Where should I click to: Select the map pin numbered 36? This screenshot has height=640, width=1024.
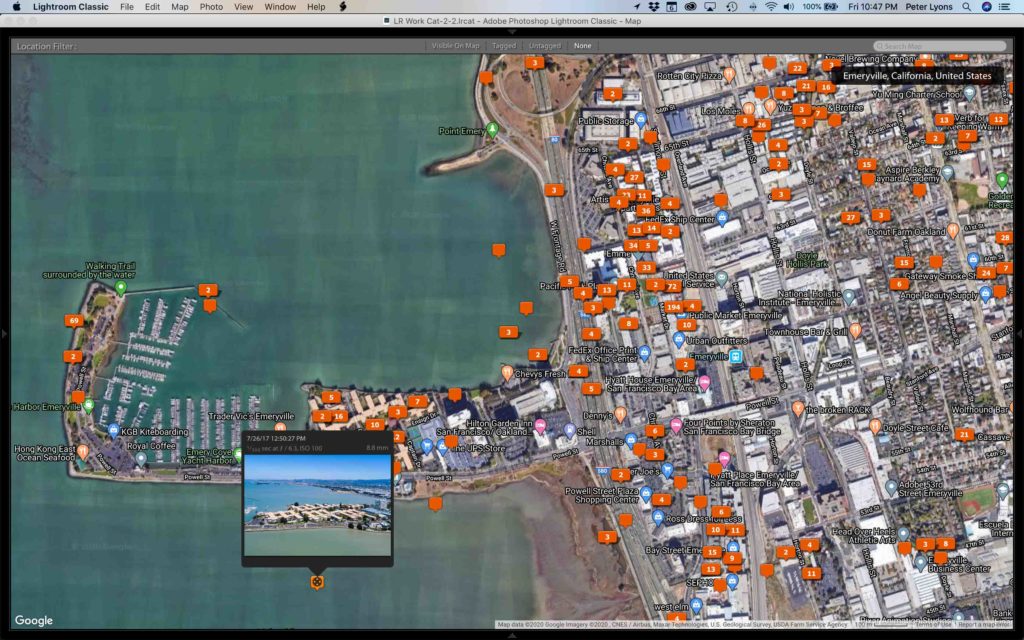[646, 211]
